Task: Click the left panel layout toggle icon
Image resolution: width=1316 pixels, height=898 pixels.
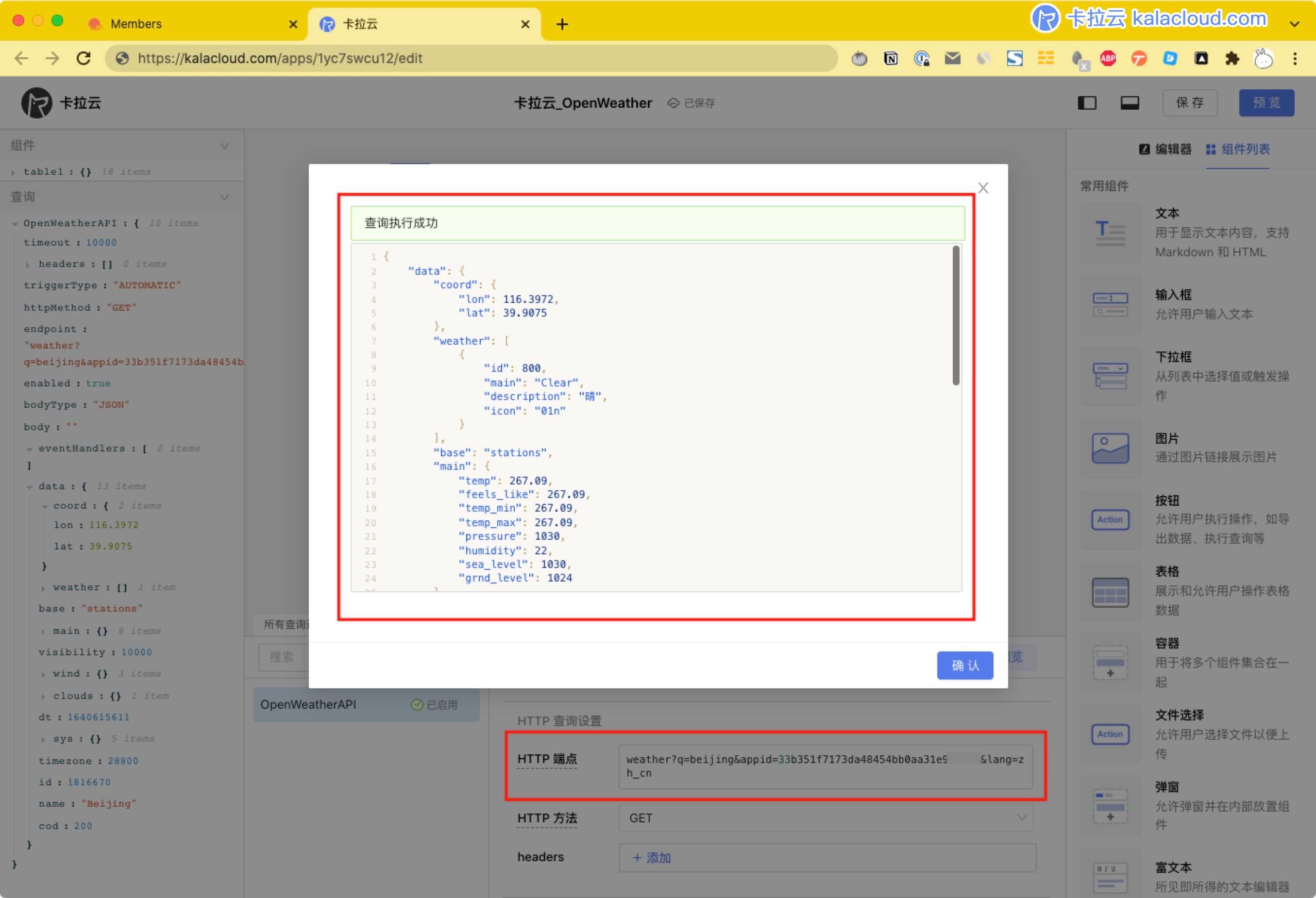Action: point(1086,103)
